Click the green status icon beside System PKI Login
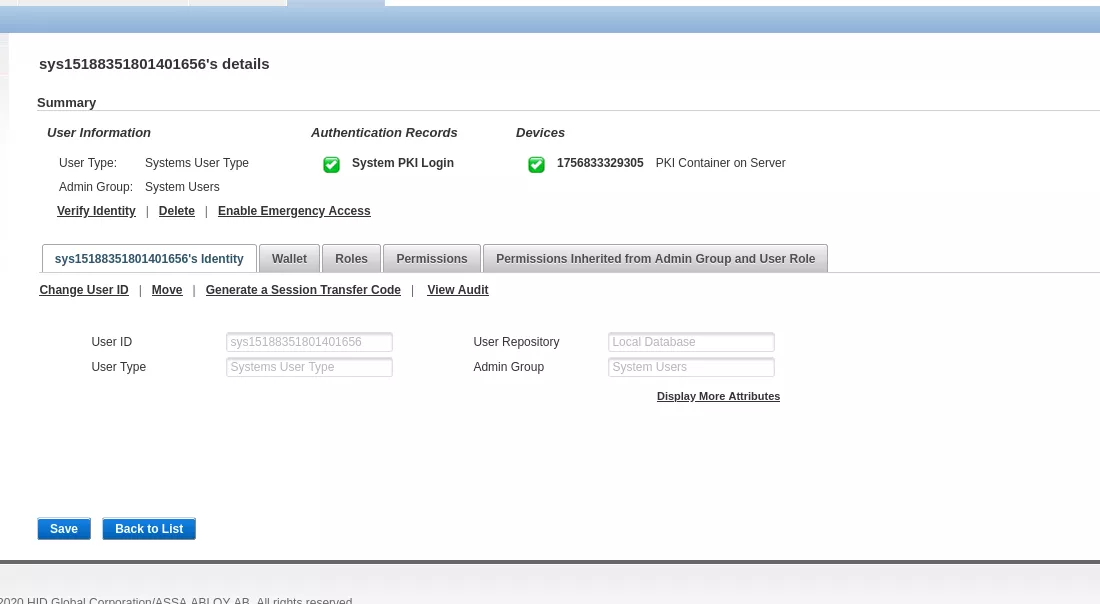This screenshot has width=1100, height=604. [331, 164]
